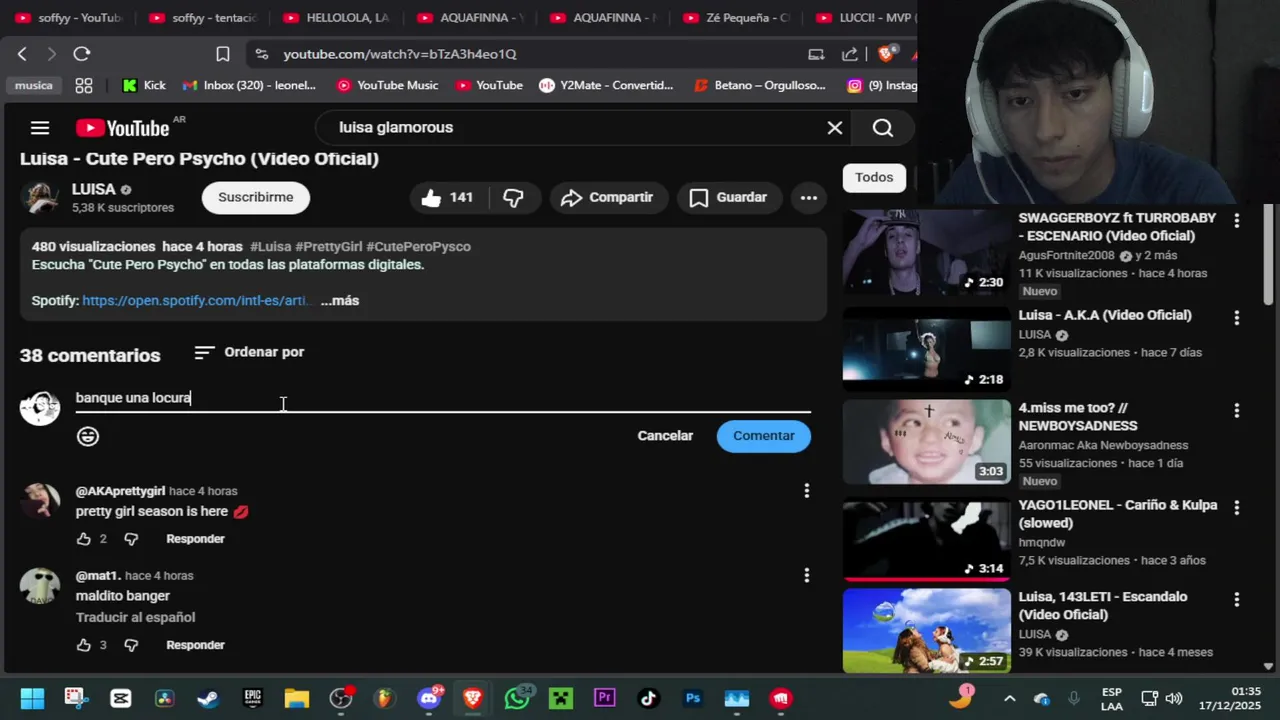Cancel the comment with Cancelar
The height and width of the screenshot is (720, 1280).
tap(665, 435)
